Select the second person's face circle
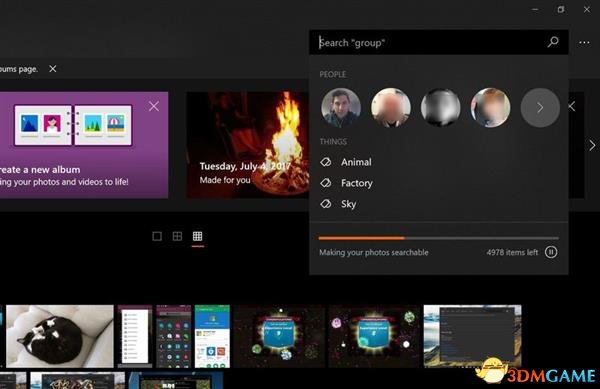Viewport: 600px width, 389px height. [x=391, y=107]
